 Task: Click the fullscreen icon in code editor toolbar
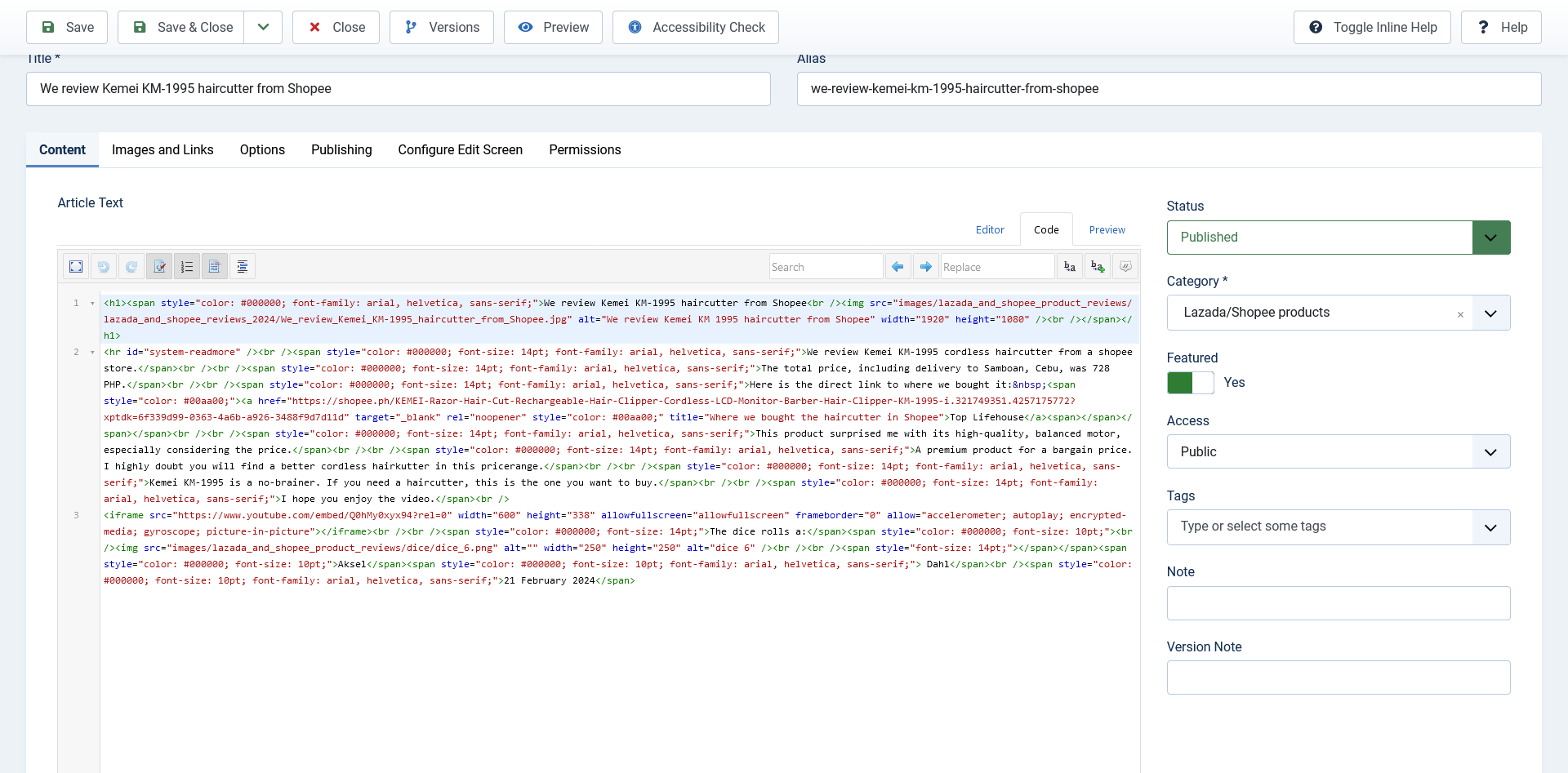[x=76, y=267]
